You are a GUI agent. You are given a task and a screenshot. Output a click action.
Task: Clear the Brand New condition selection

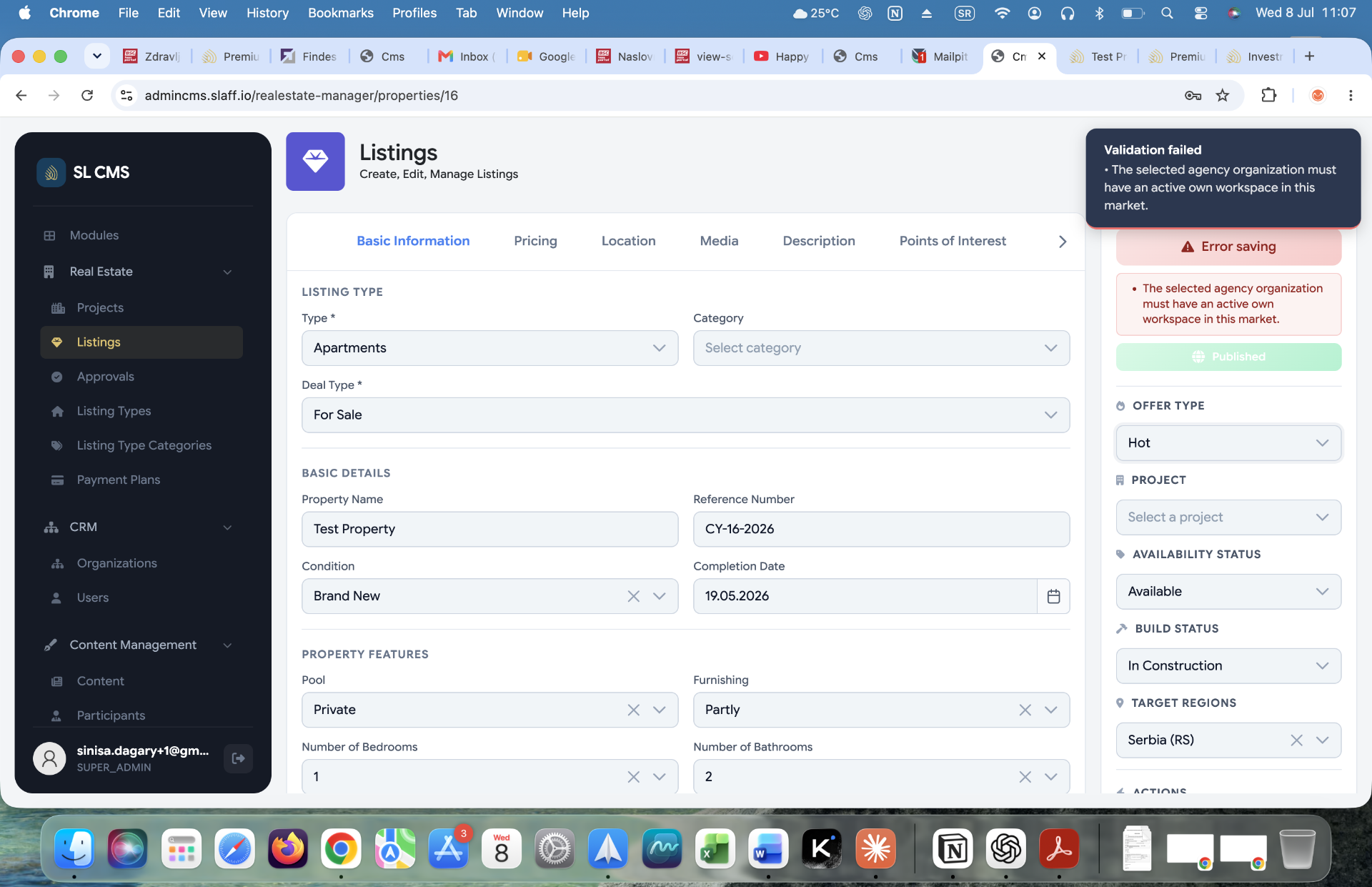click(x=633, y=596)
